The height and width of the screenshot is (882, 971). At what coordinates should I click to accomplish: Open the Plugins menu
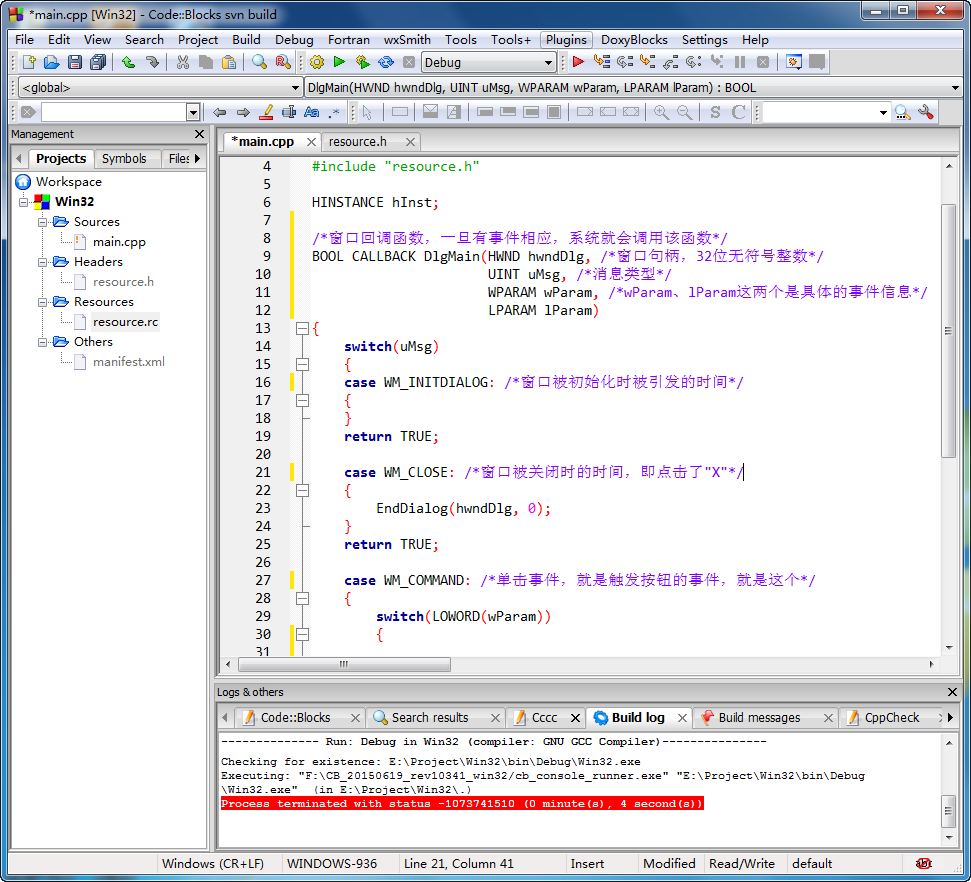[566, 39]
